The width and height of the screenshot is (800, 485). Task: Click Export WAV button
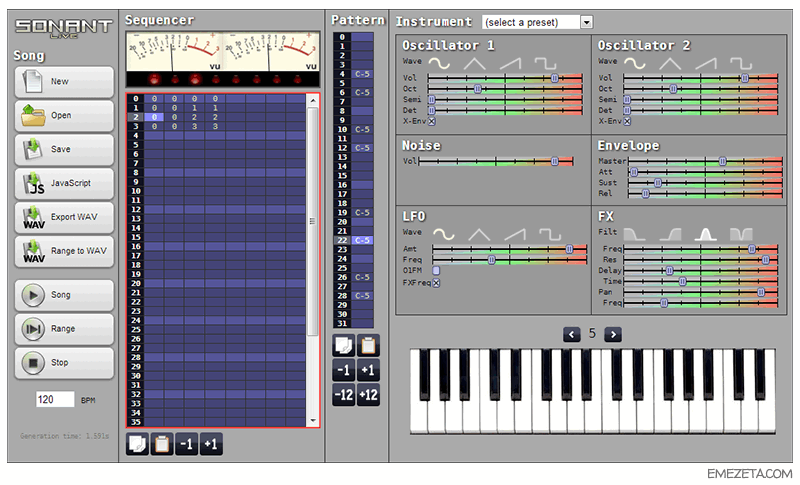64,217
